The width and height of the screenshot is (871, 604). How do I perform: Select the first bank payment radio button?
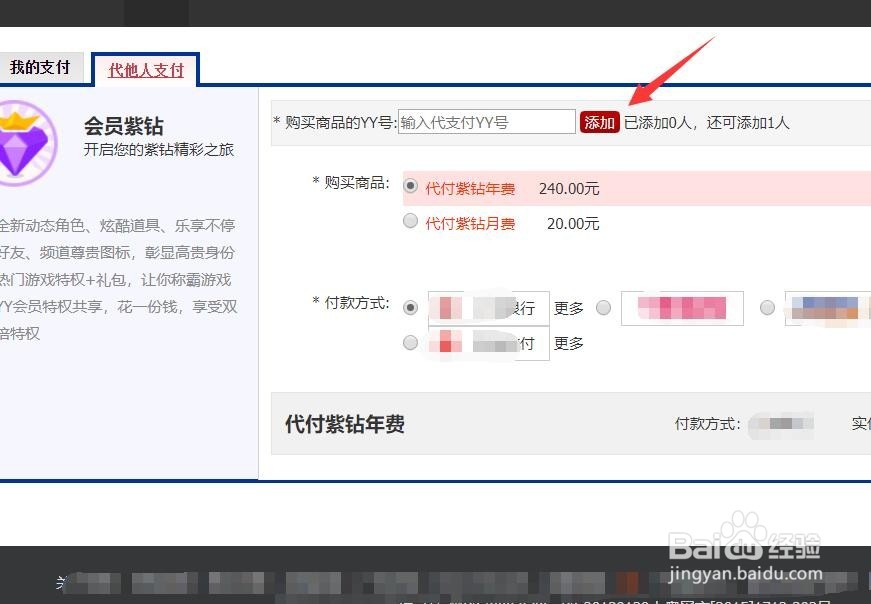coord(410,308)
